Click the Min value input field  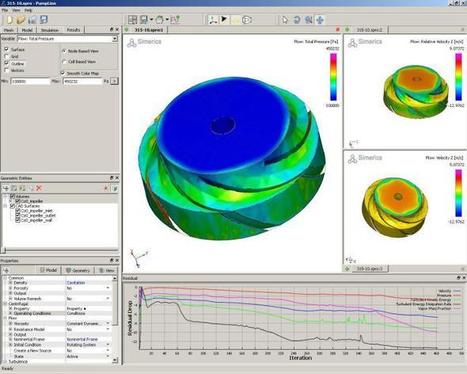pyautogui.click(x=30, y=81)
